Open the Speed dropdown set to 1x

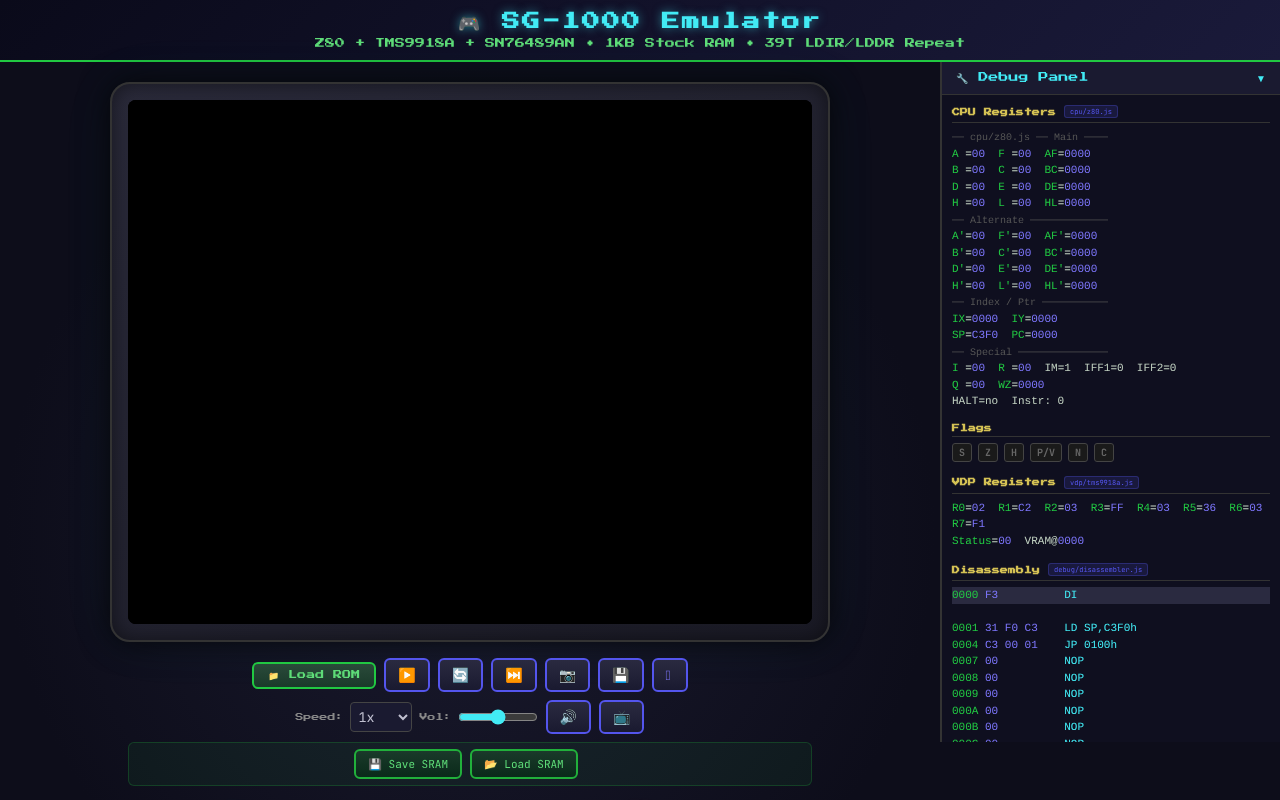(381, 717)
